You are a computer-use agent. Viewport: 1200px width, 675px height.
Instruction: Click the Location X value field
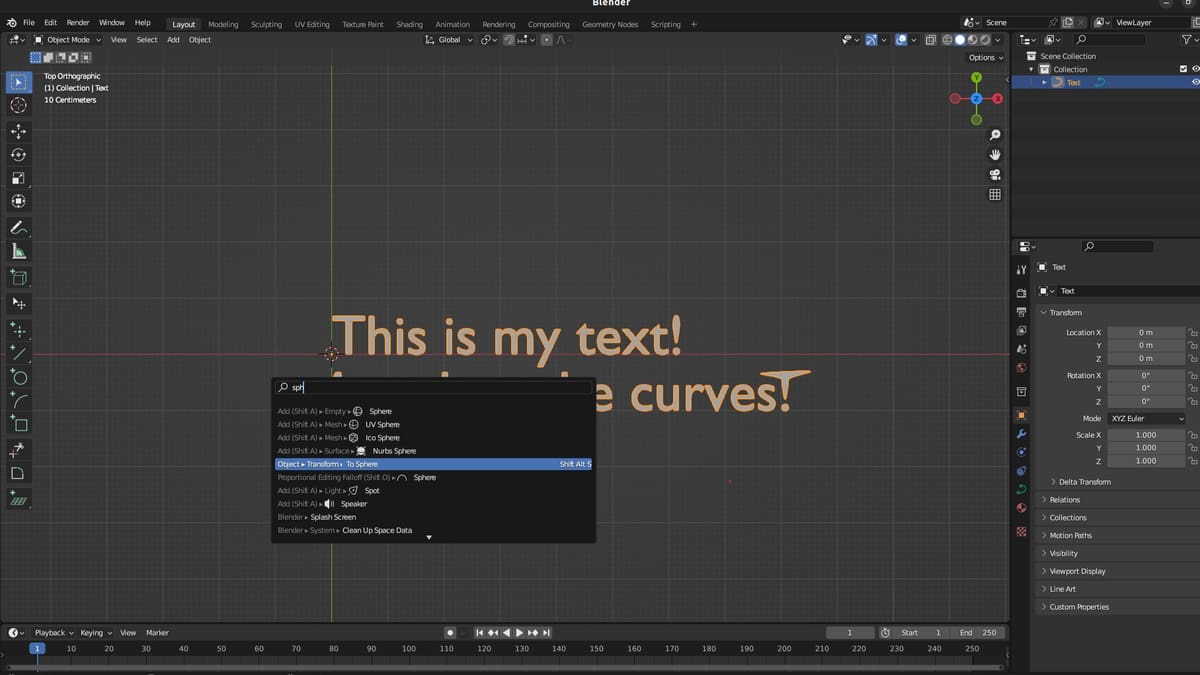pos(1146,333)
